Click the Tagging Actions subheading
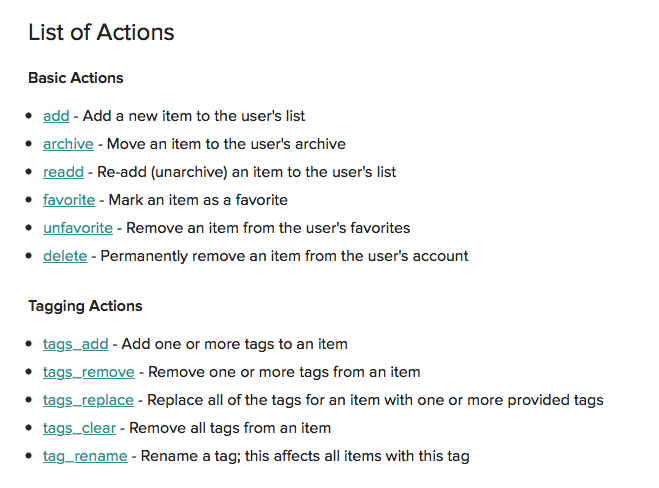The height and width of the screenshot is (488, 659). tap(85, 306)
